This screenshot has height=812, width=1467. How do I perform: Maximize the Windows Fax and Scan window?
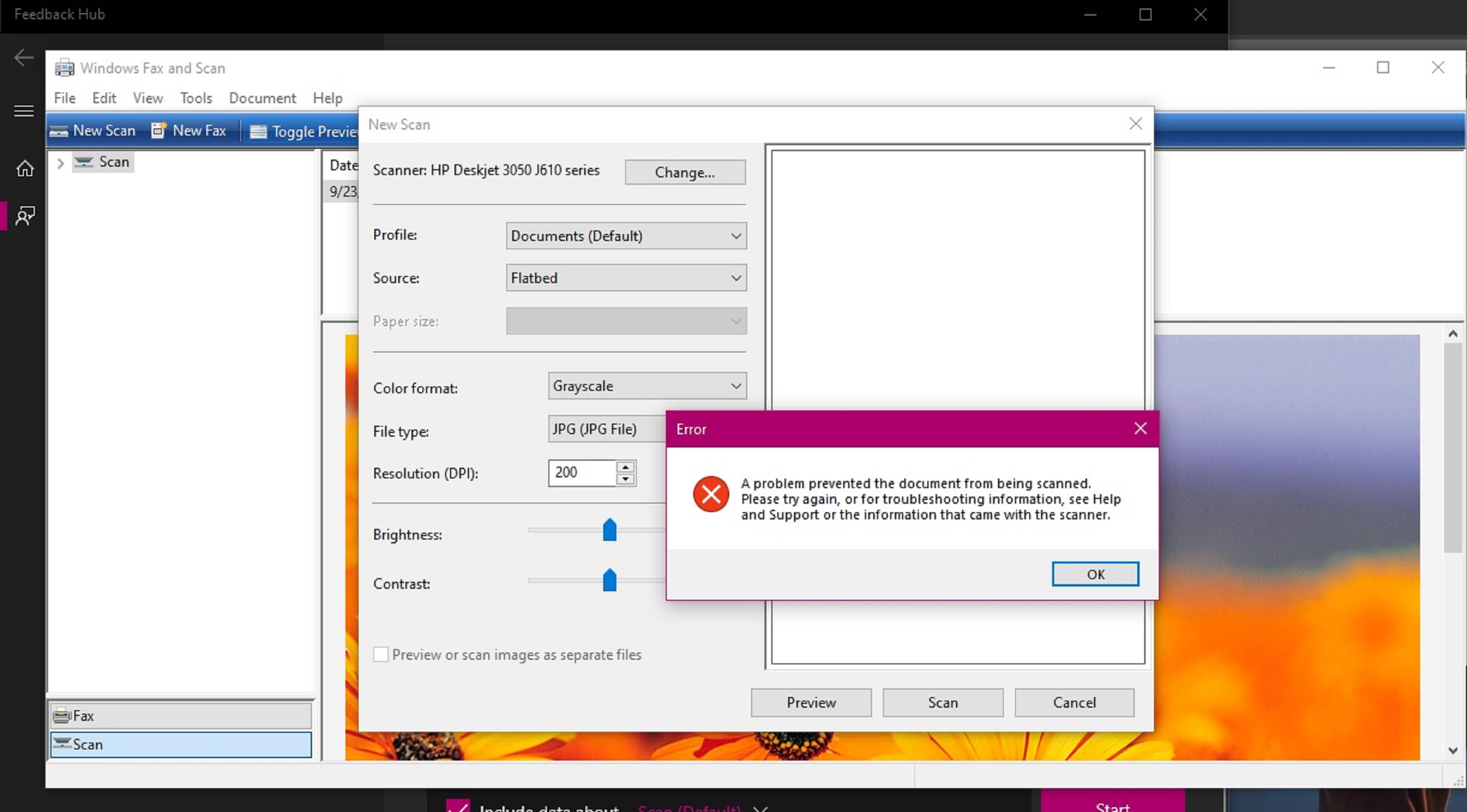[x=1383, y=68]
